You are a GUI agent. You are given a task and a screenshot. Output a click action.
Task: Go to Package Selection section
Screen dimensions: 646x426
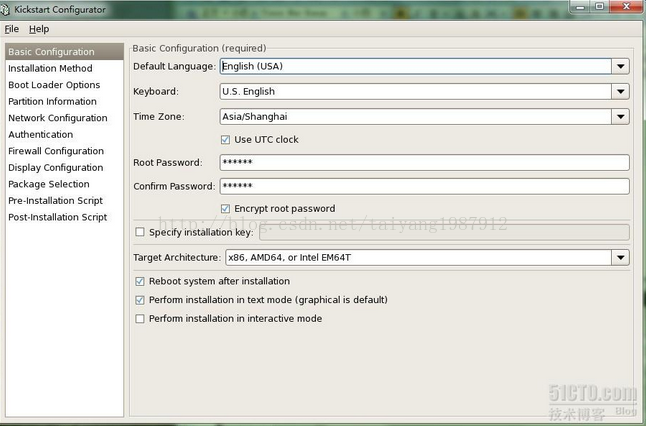pos(65,184)
